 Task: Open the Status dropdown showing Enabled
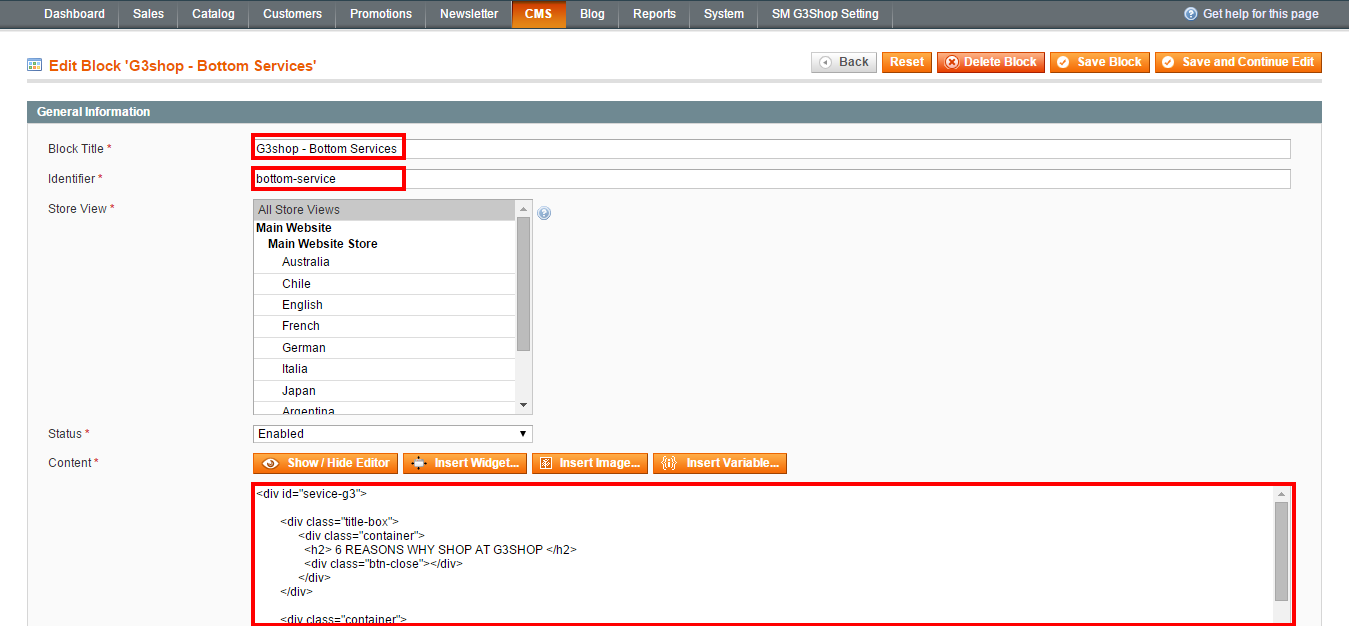tap(392, 434)
